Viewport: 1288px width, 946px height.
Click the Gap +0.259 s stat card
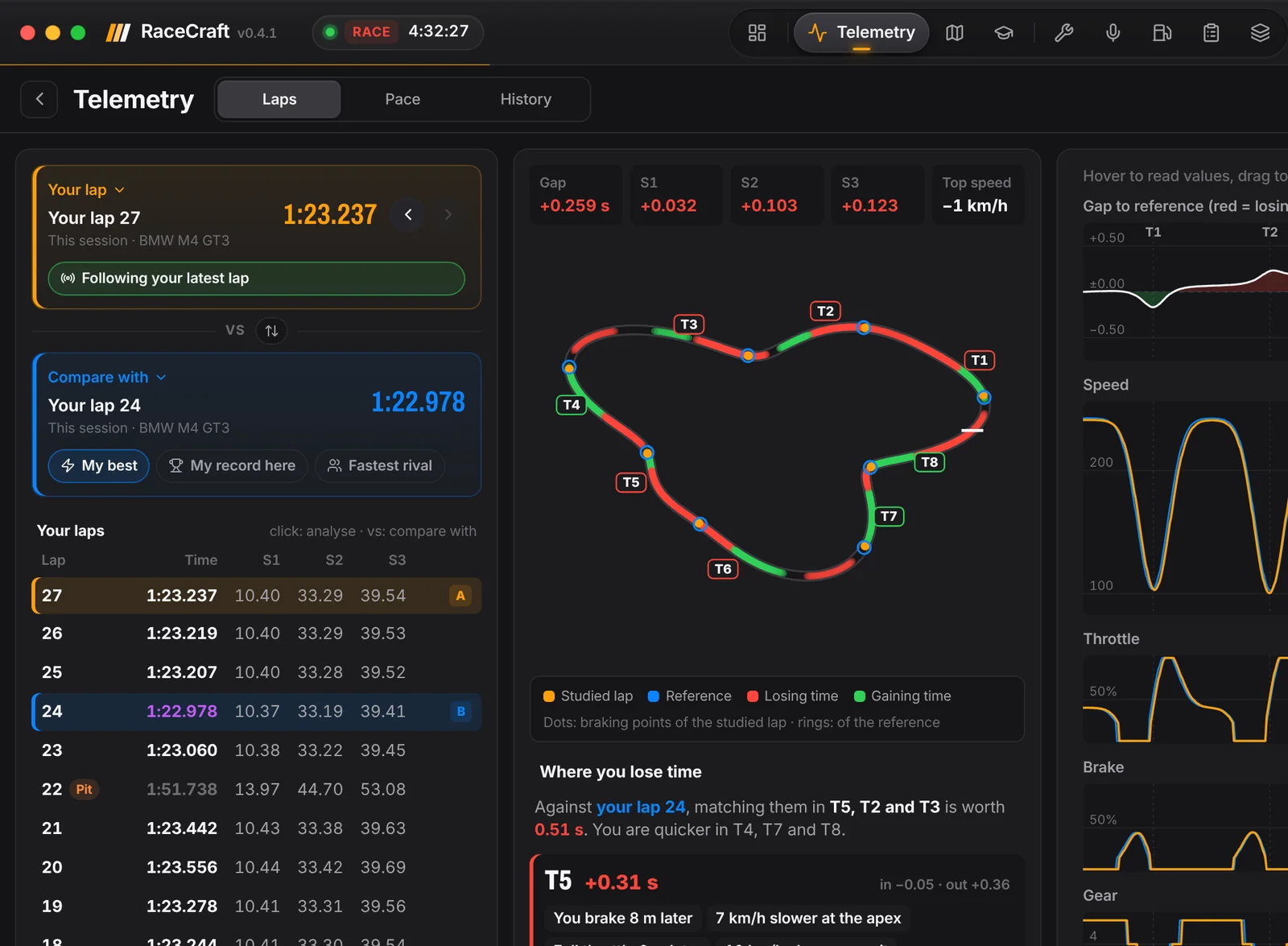(x=576, y=195)
